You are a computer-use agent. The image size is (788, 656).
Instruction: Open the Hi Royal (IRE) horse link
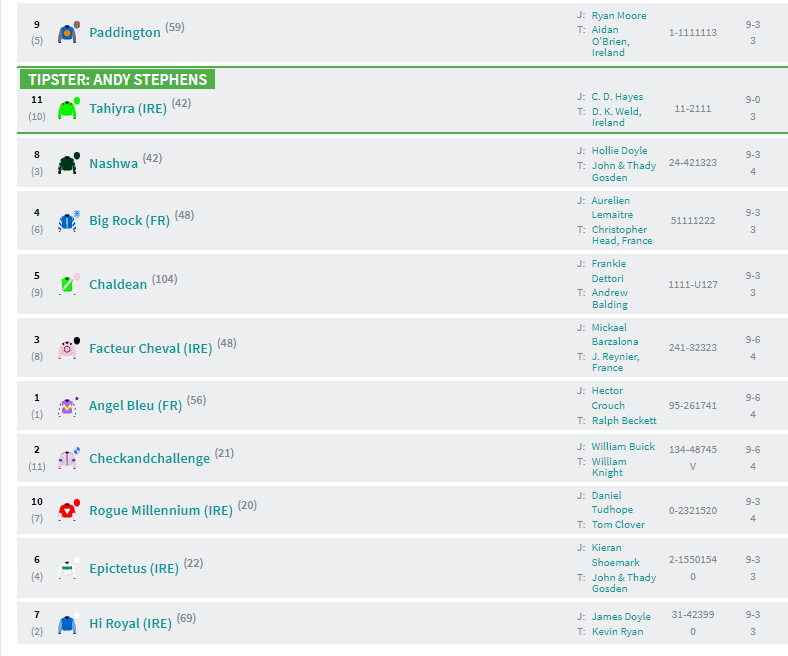130,624
